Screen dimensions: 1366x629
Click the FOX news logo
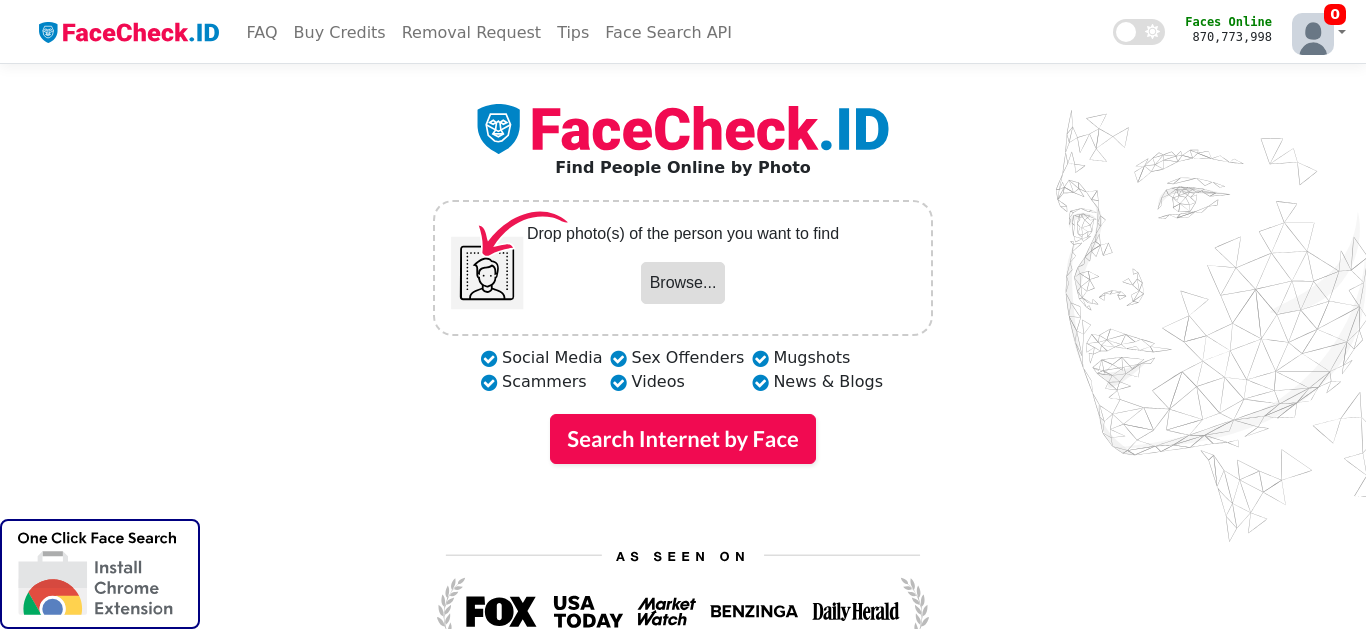click(x=501, y=611)
